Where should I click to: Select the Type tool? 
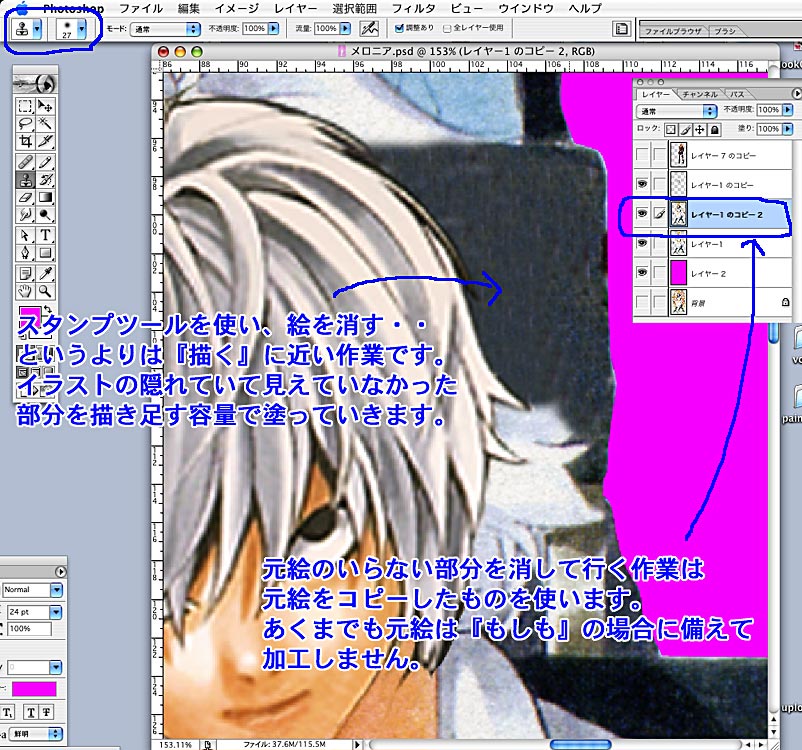pyautogui.click(x=45, y=235)
